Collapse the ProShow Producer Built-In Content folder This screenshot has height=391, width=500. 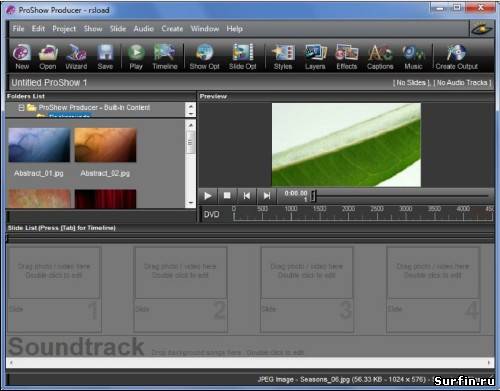pyautogui.click(x=21, y=108)
